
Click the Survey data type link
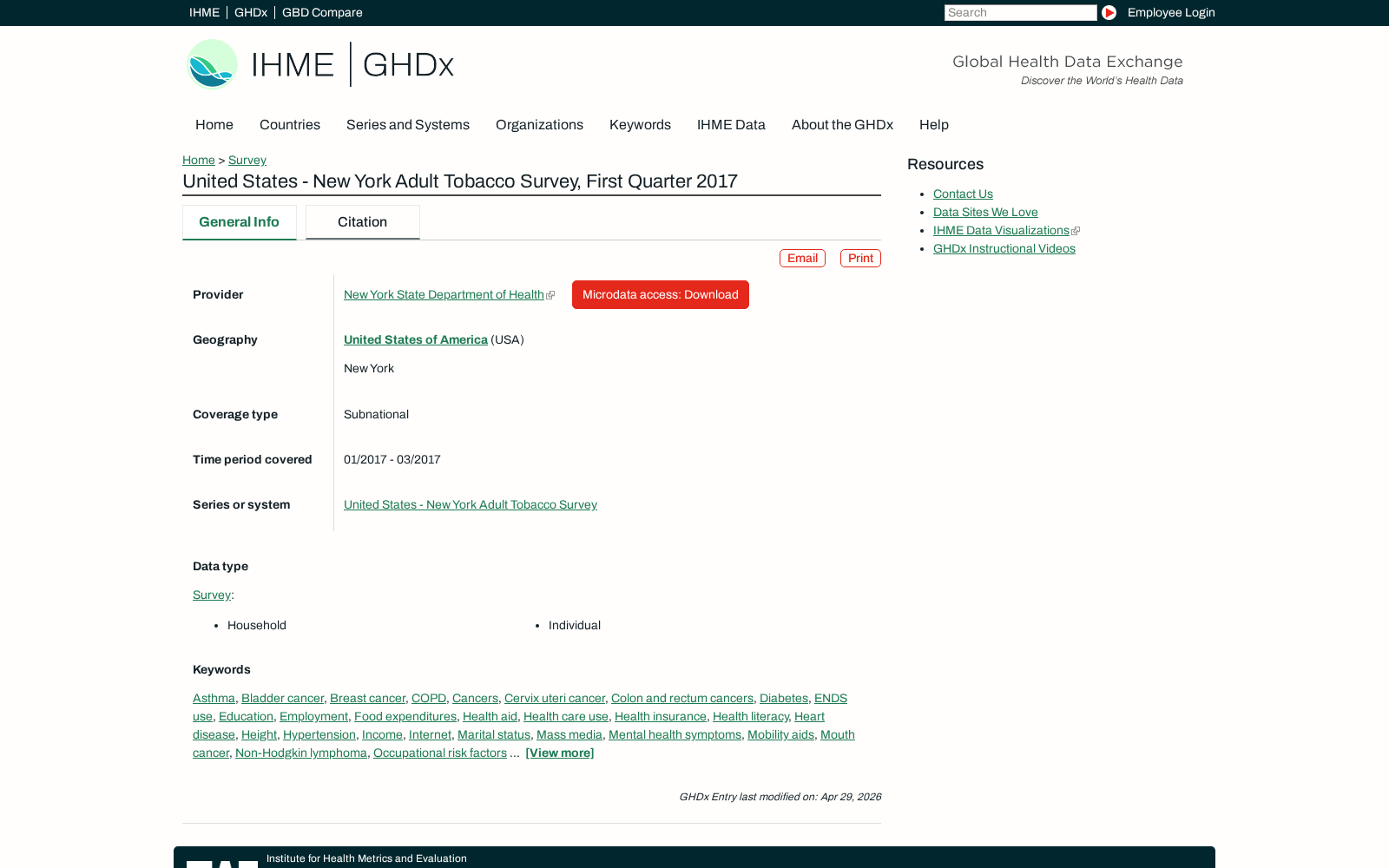click(212, 595)
